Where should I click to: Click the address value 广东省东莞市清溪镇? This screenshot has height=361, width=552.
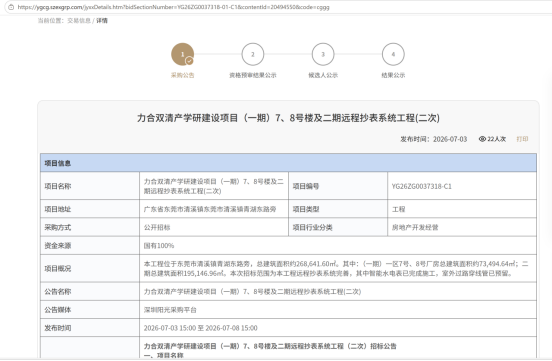[210, 209]
